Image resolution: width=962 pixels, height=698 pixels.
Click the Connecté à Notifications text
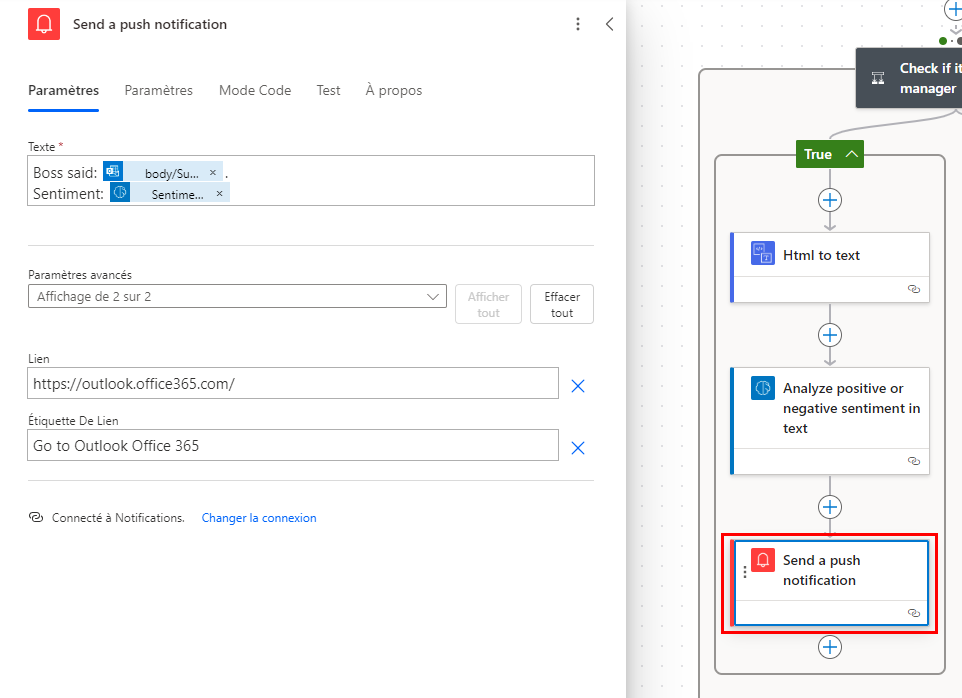click(118, 518)
